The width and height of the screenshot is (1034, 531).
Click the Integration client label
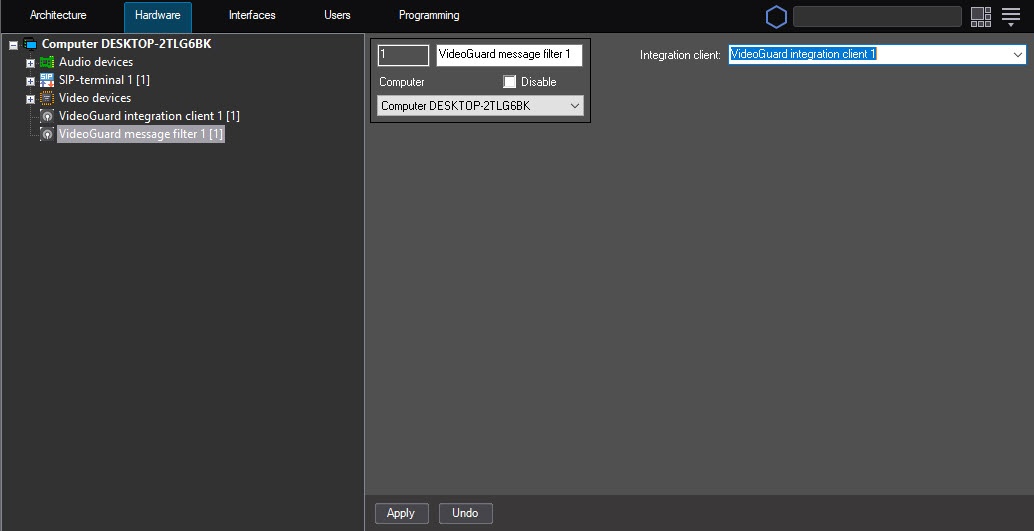pyautogui.click(x=680, y=55)
